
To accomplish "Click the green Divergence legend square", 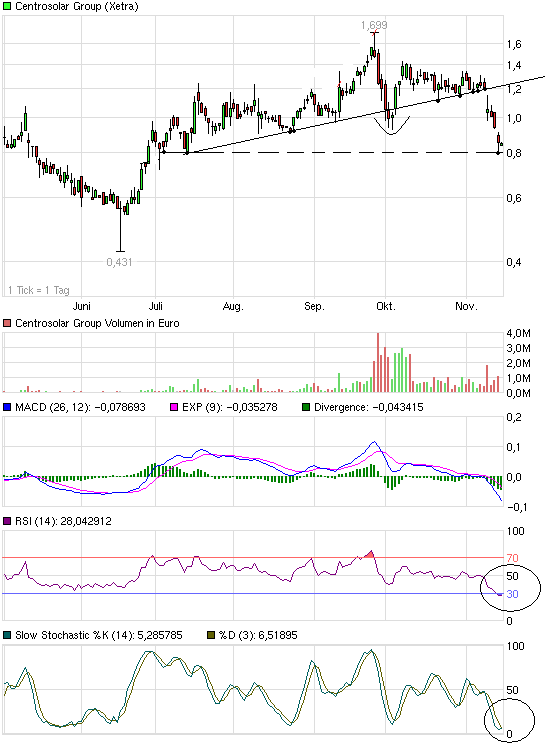I will [x=306, y=407].
